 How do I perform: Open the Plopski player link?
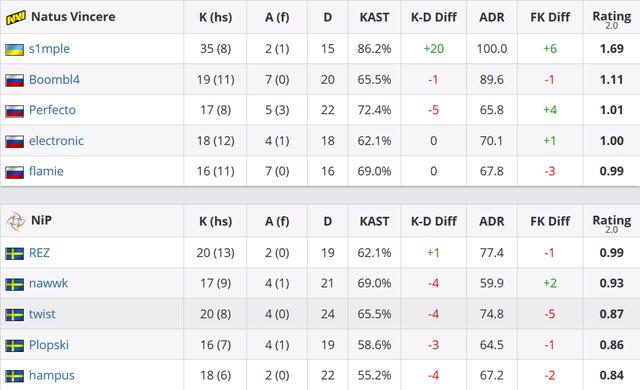pos(49,345)
